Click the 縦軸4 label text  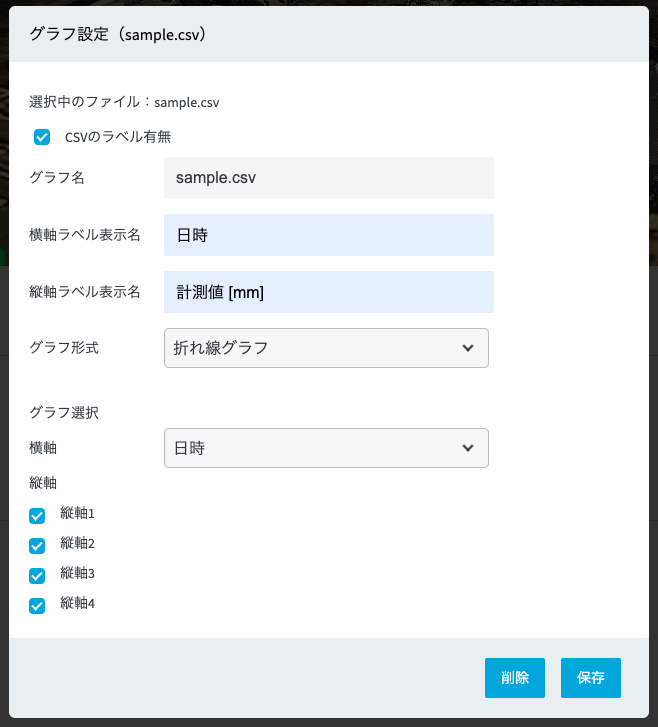pyautogui.click(x=77, y=604)
